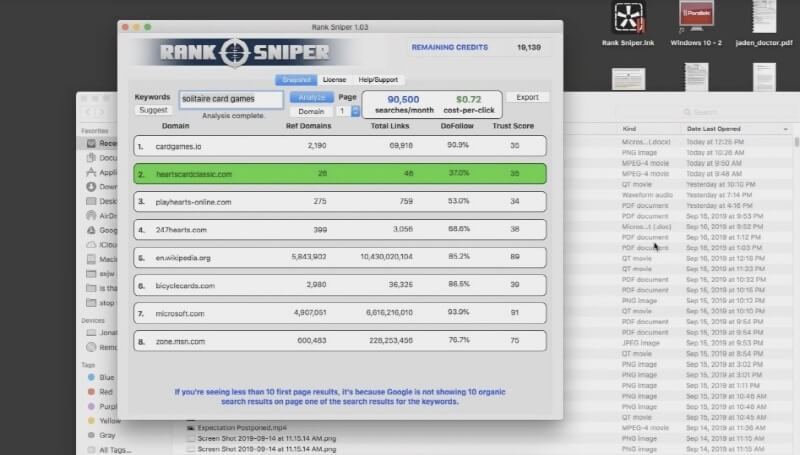Image resolution: width=800 pixels, height=455 pixels.
Task: Click the Rank Sniper crosshair logo
Action: point(235,52)
